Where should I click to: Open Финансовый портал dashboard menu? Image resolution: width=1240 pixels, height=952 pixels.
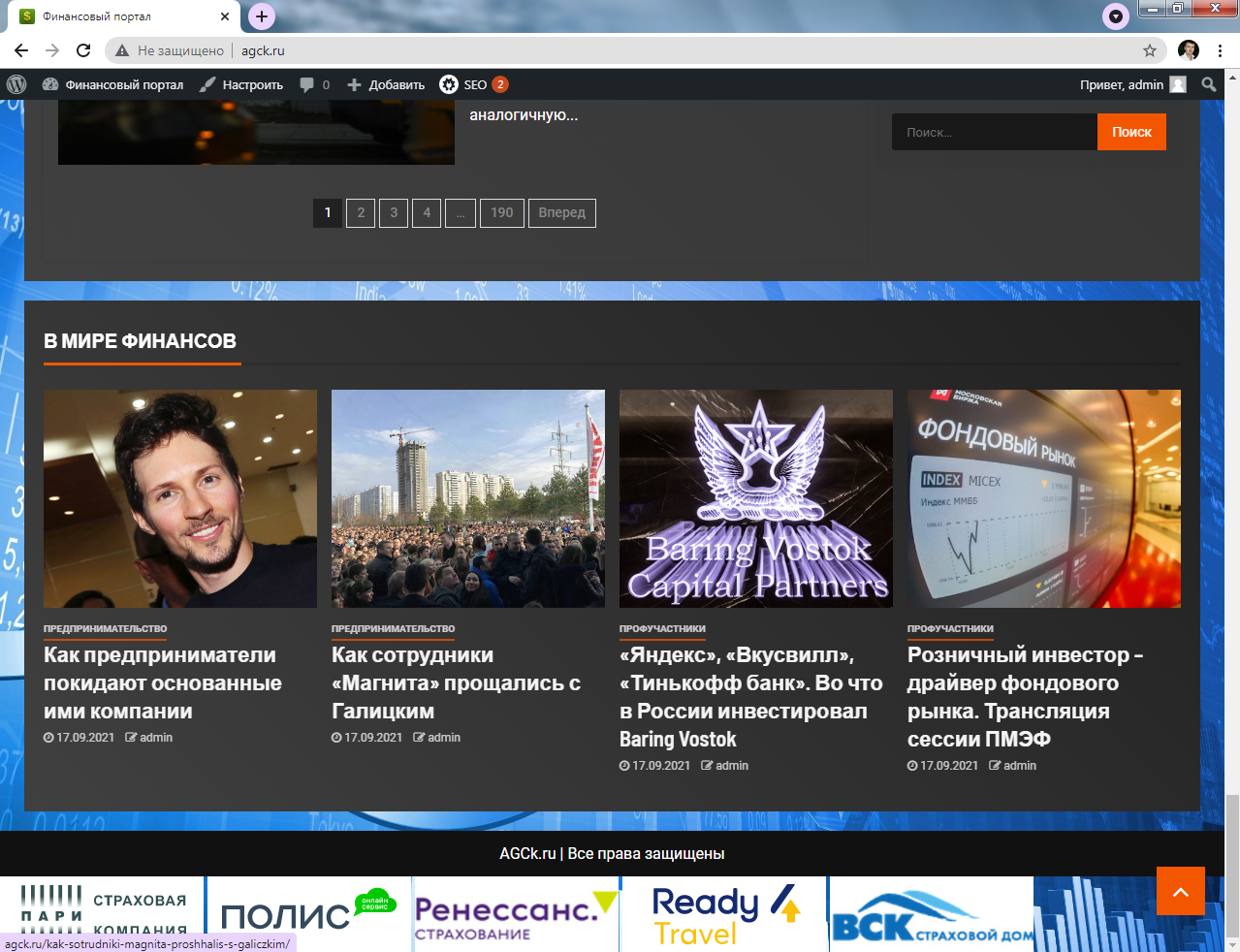(x=112, y=84)
